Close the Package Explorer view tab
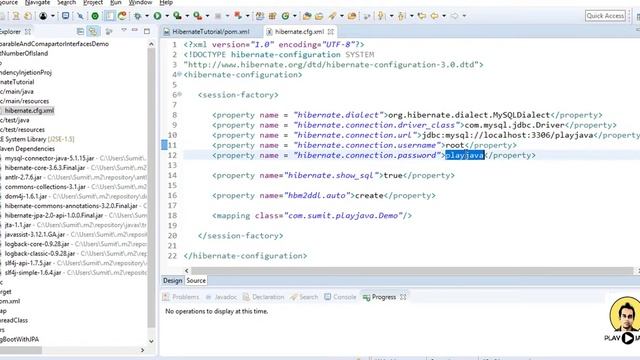The height and width of the screenshot is (360, 640). (x=28, y=31)
